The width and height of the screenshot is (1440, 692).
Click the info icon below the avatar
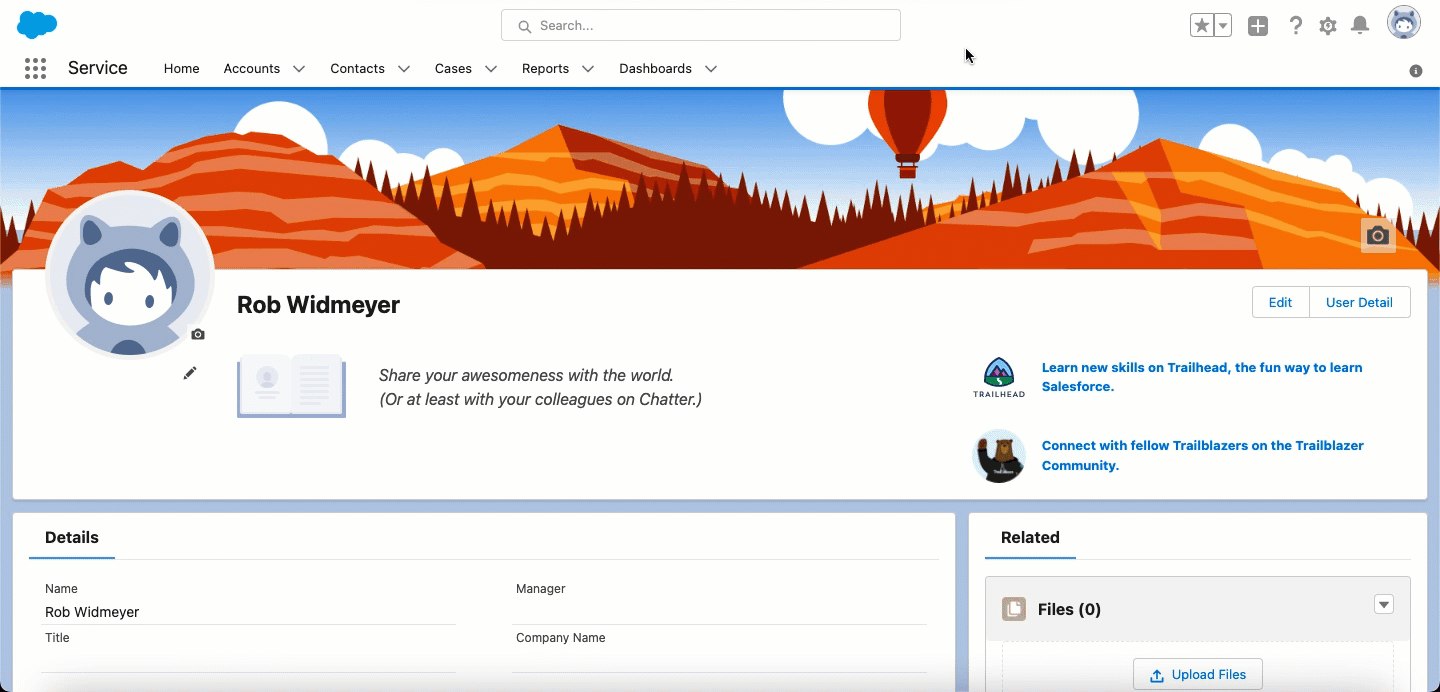click(1416, 71)
